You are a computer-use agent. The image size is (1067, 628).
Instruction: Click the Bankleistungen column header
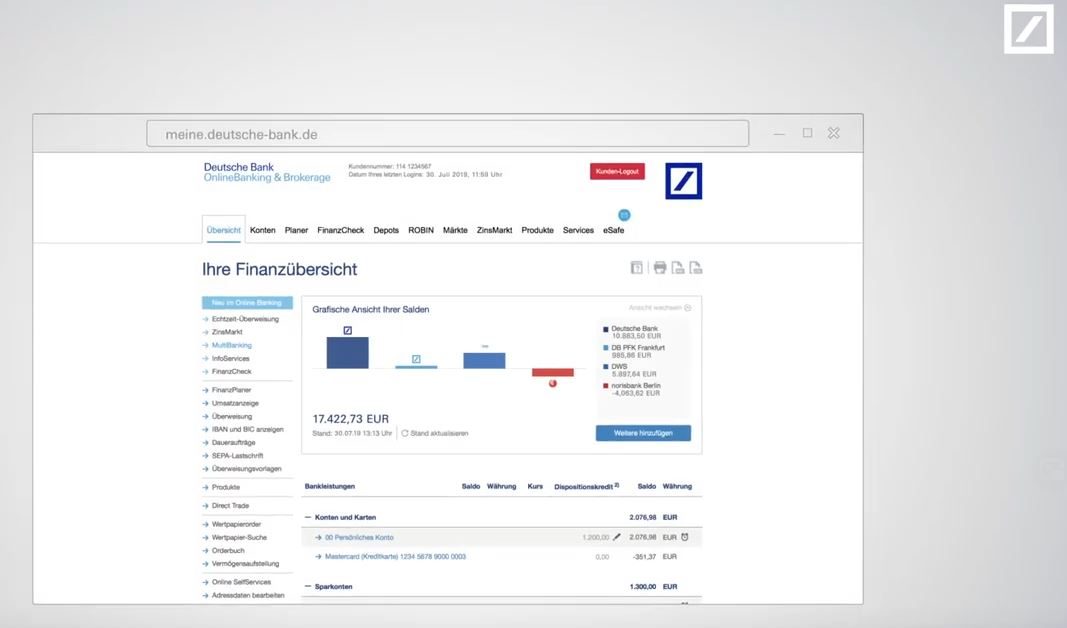330,486
